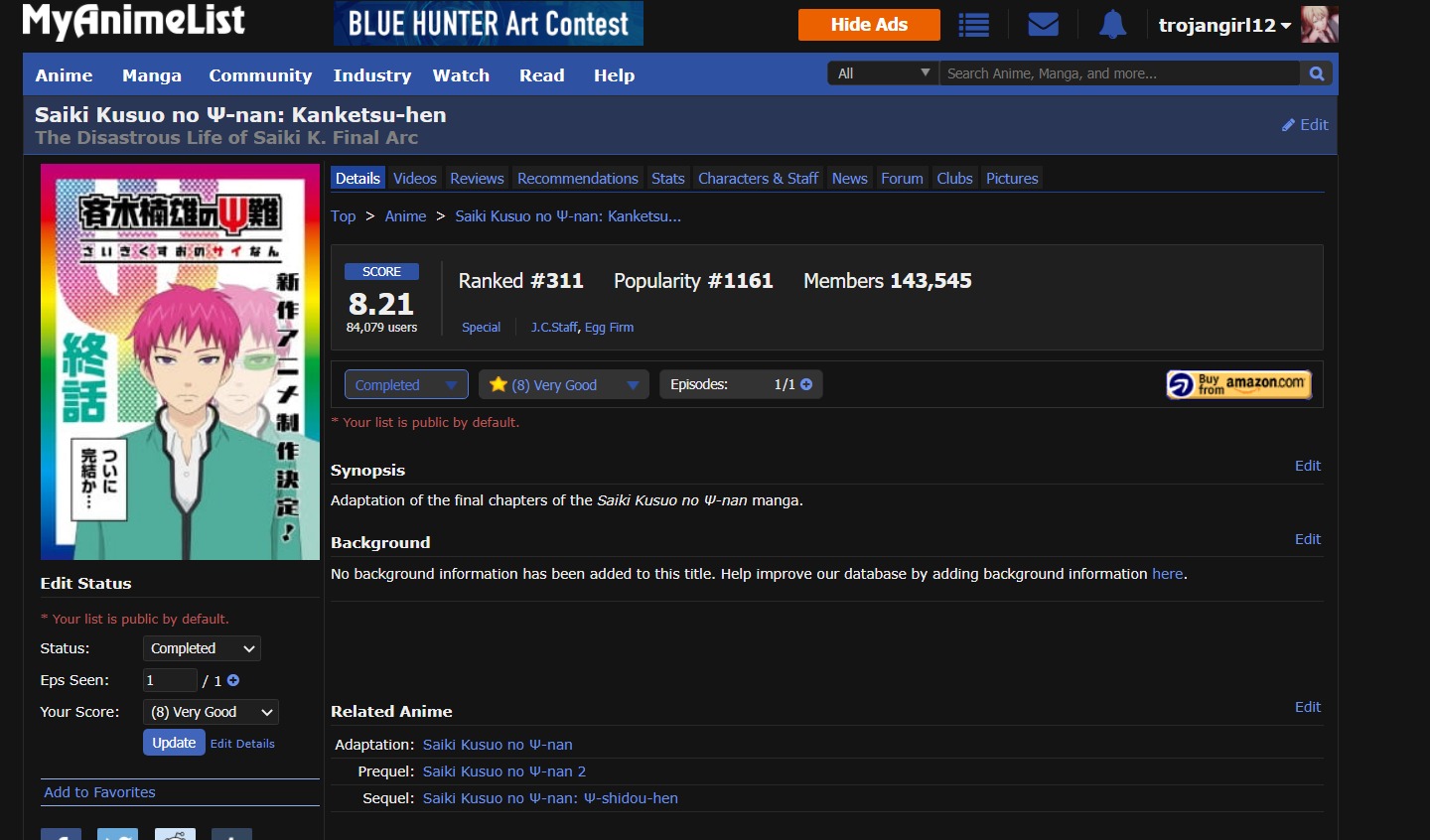
Task: Open the Read menu
Action: [x=541, y=75]
